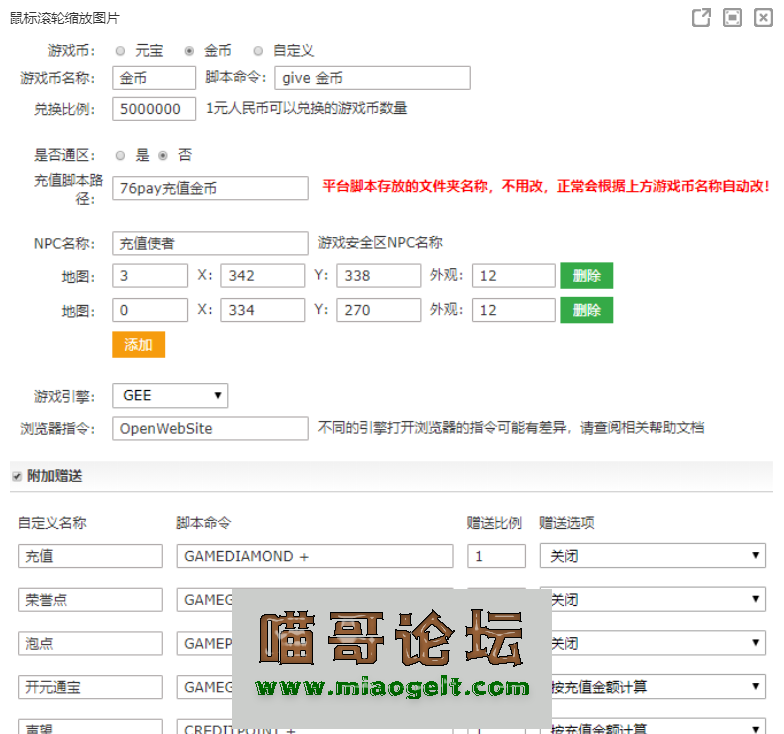The height and width of the screenshot is (734, 784).
Task: Delete the map 3 NPC location row
Action: 586,276
